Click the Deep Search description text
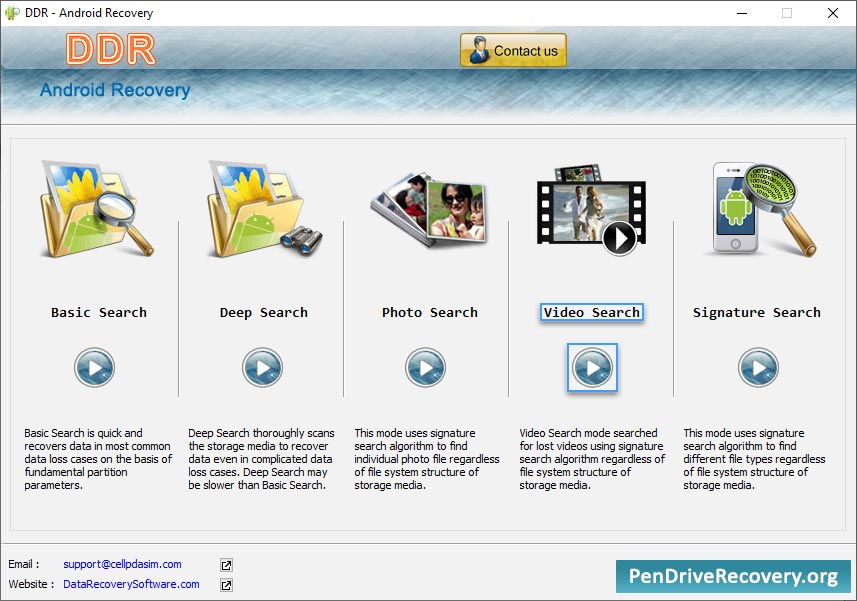Screen dimensions: 857x601 coord(261,459)
